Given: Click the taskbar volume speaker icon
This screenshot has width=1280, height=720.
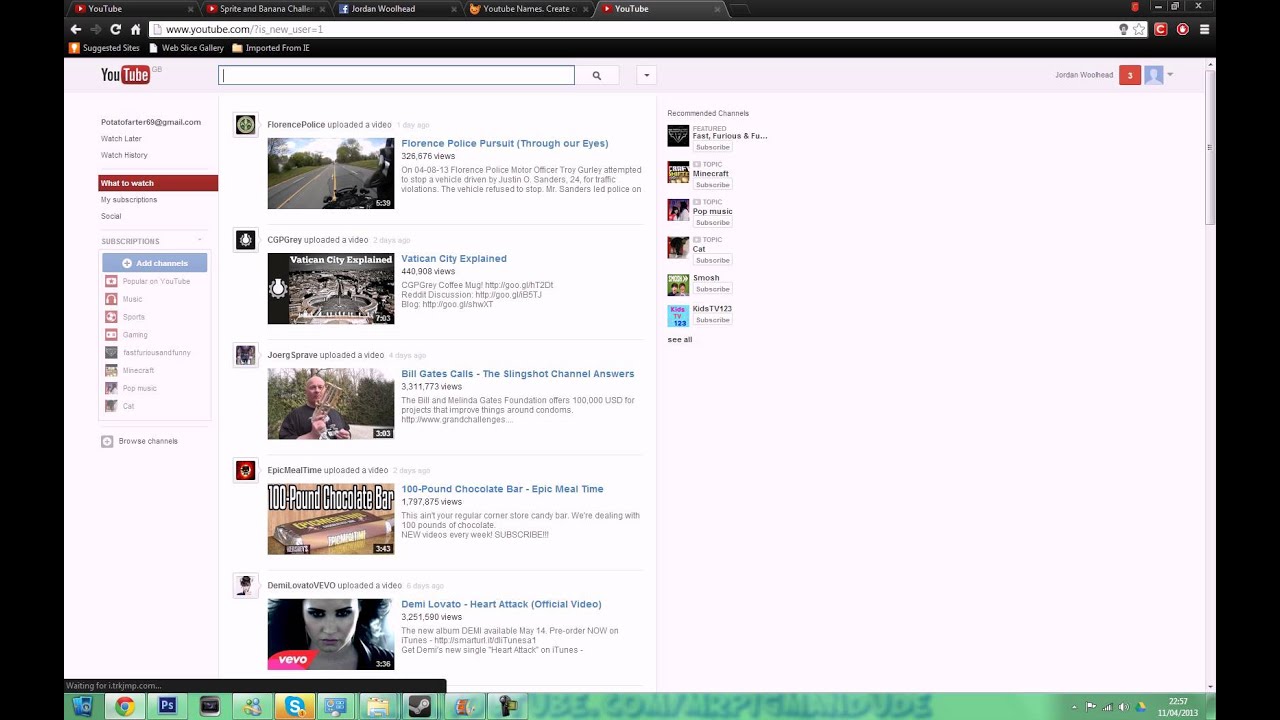Looking at the screenshot, I should tap(1123, 707).
